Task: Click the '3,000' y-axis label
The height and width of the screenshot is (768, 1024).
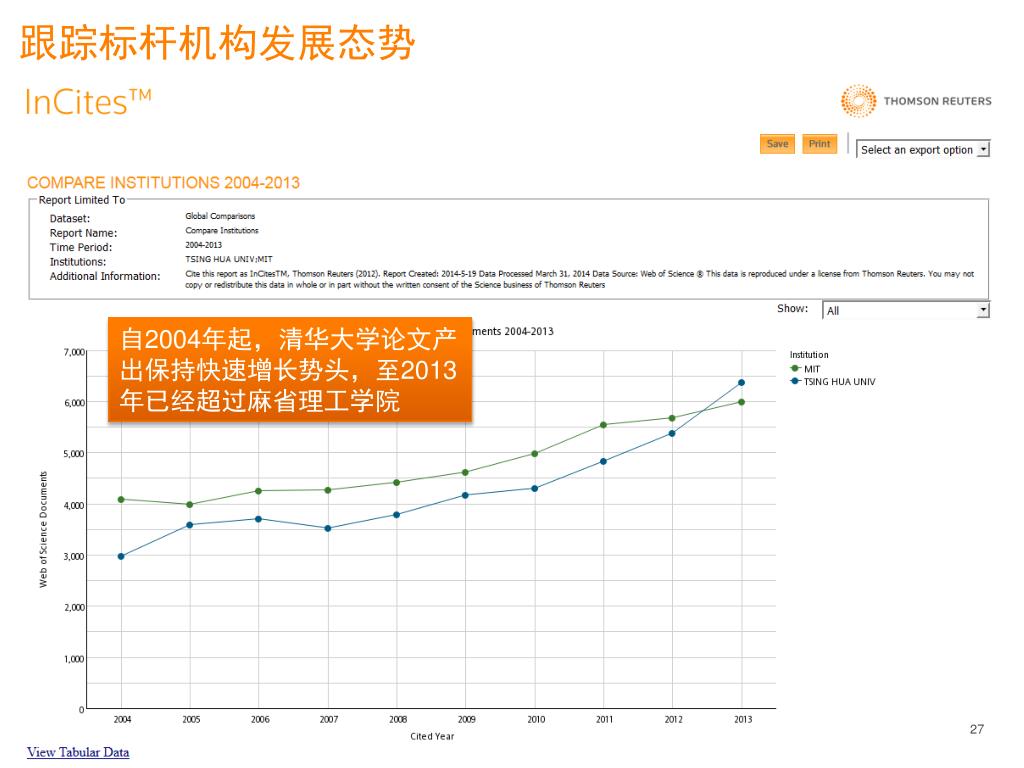Action: point(74,556)
